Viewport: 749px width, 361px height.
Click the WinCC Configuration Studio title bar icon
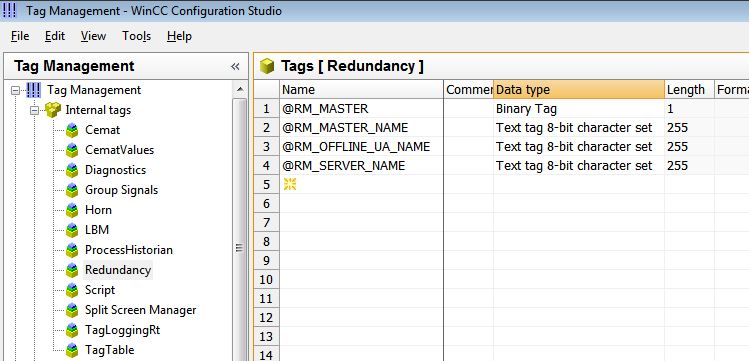click(10, 10)
